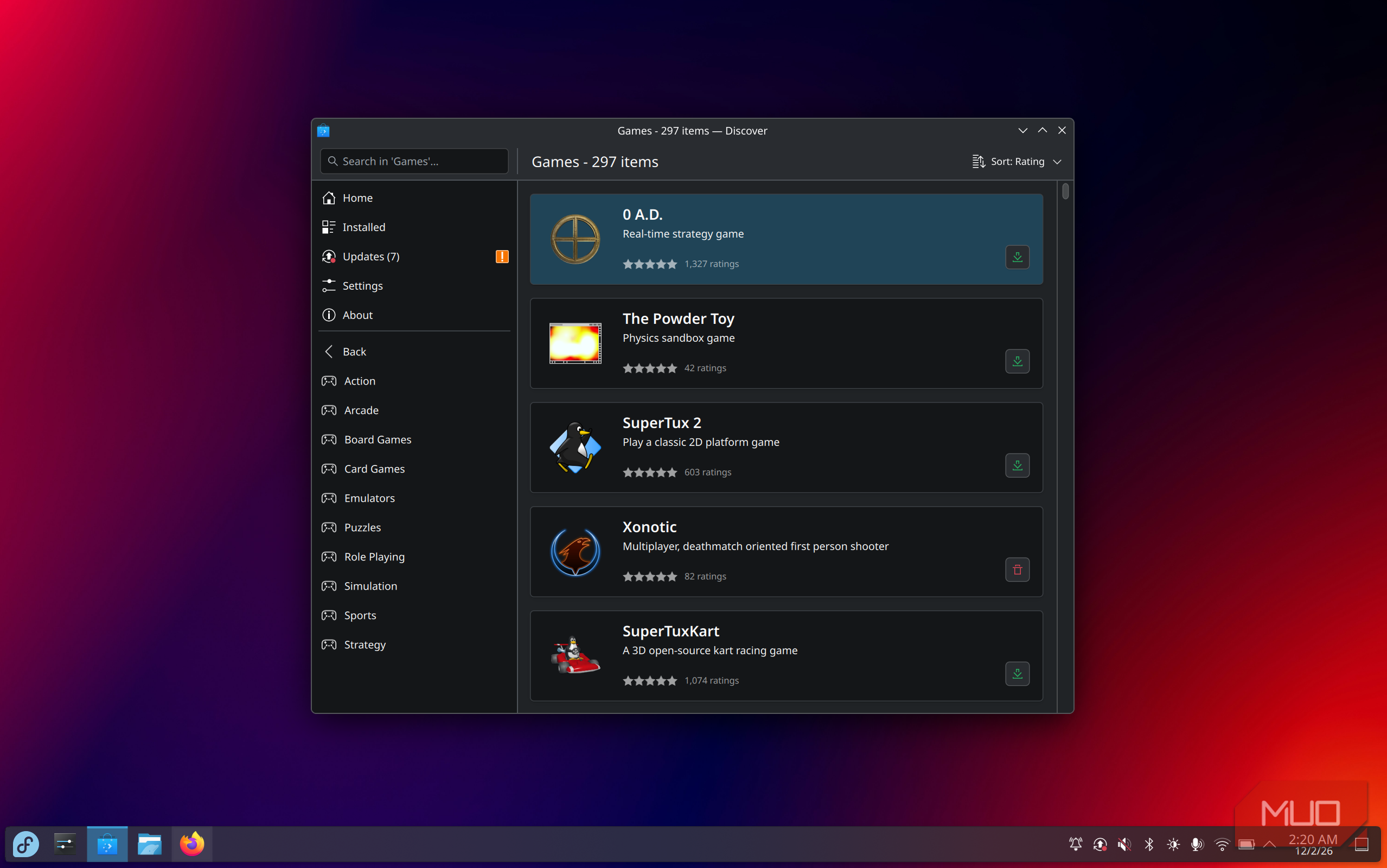
Task: Open the software updates tray icon
Action: pos(1100,844)
